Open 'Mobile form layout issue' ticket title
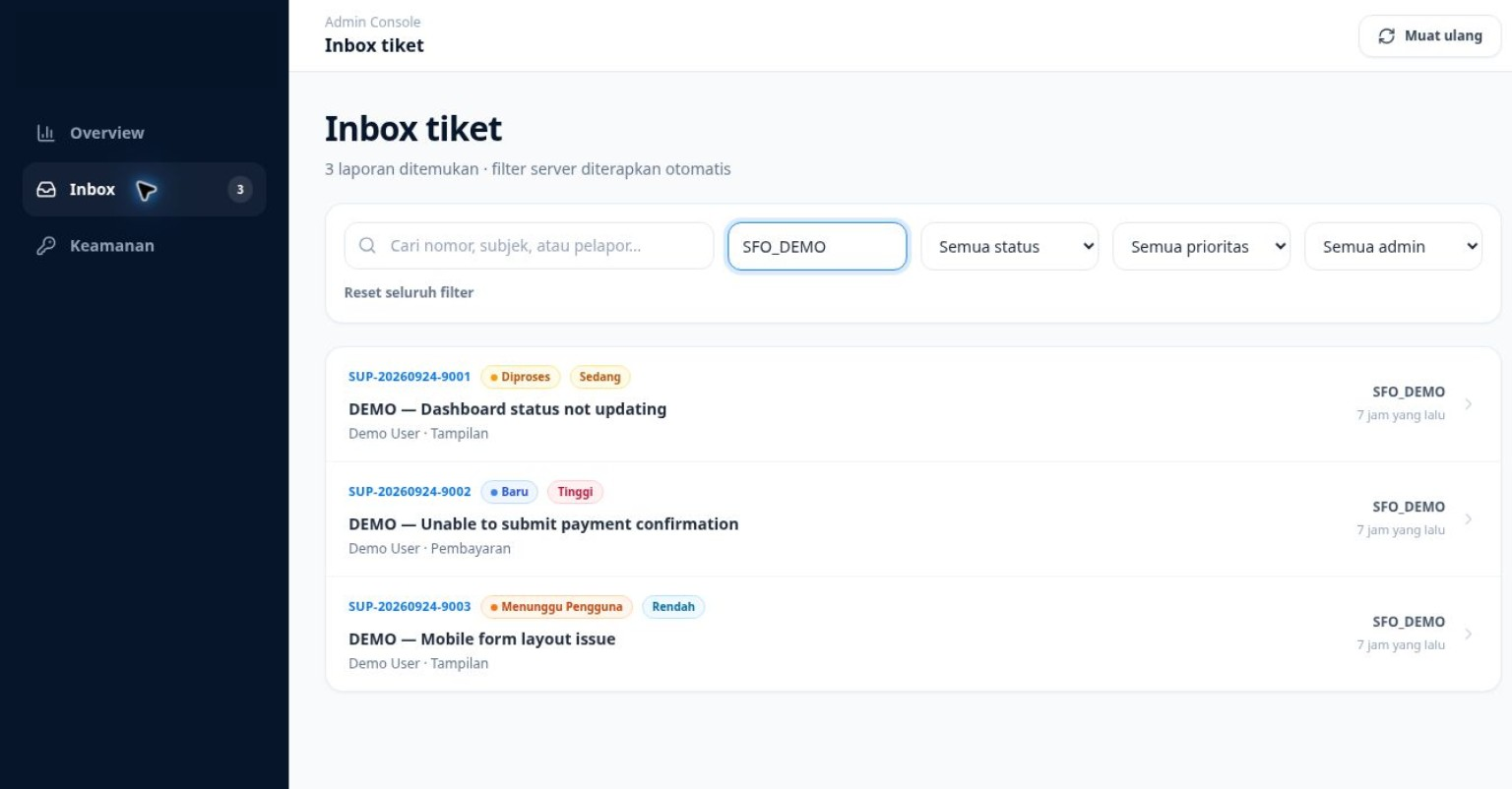The width and height of the screenshot is (1512, 789). click(x=481, y=639)
